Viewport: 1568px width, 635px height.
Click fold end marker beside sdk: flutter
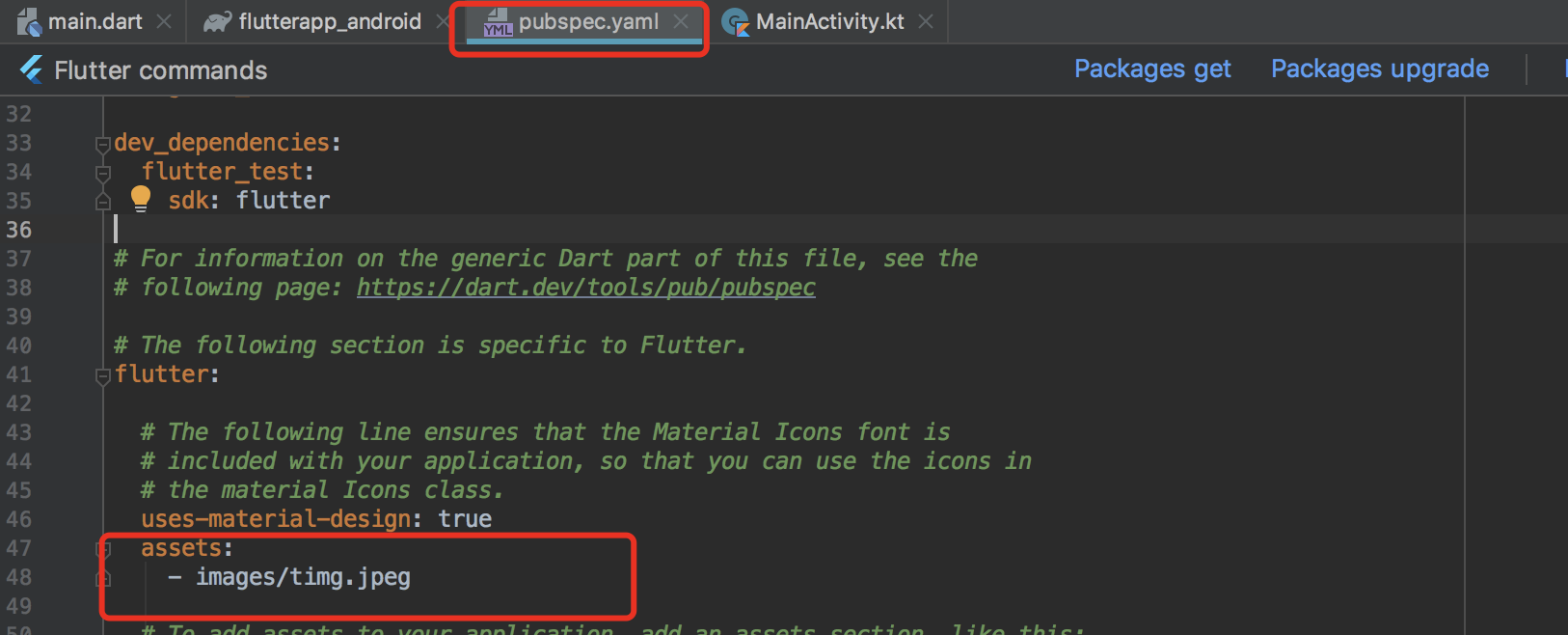103,202
